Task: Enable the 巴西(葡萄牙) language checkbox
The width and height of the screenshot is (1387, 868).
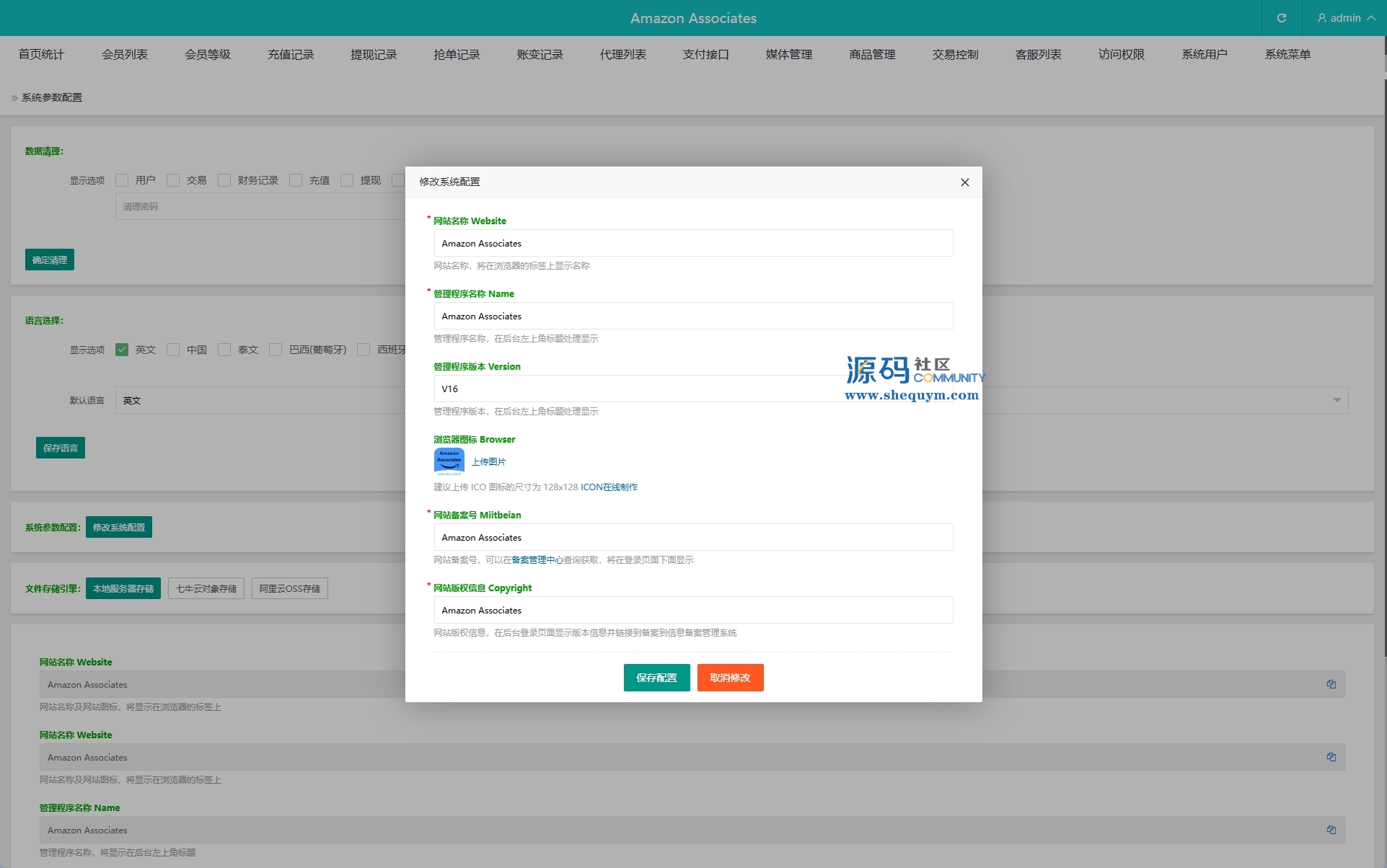Action: pyautogui.click(x=276, y=350)
